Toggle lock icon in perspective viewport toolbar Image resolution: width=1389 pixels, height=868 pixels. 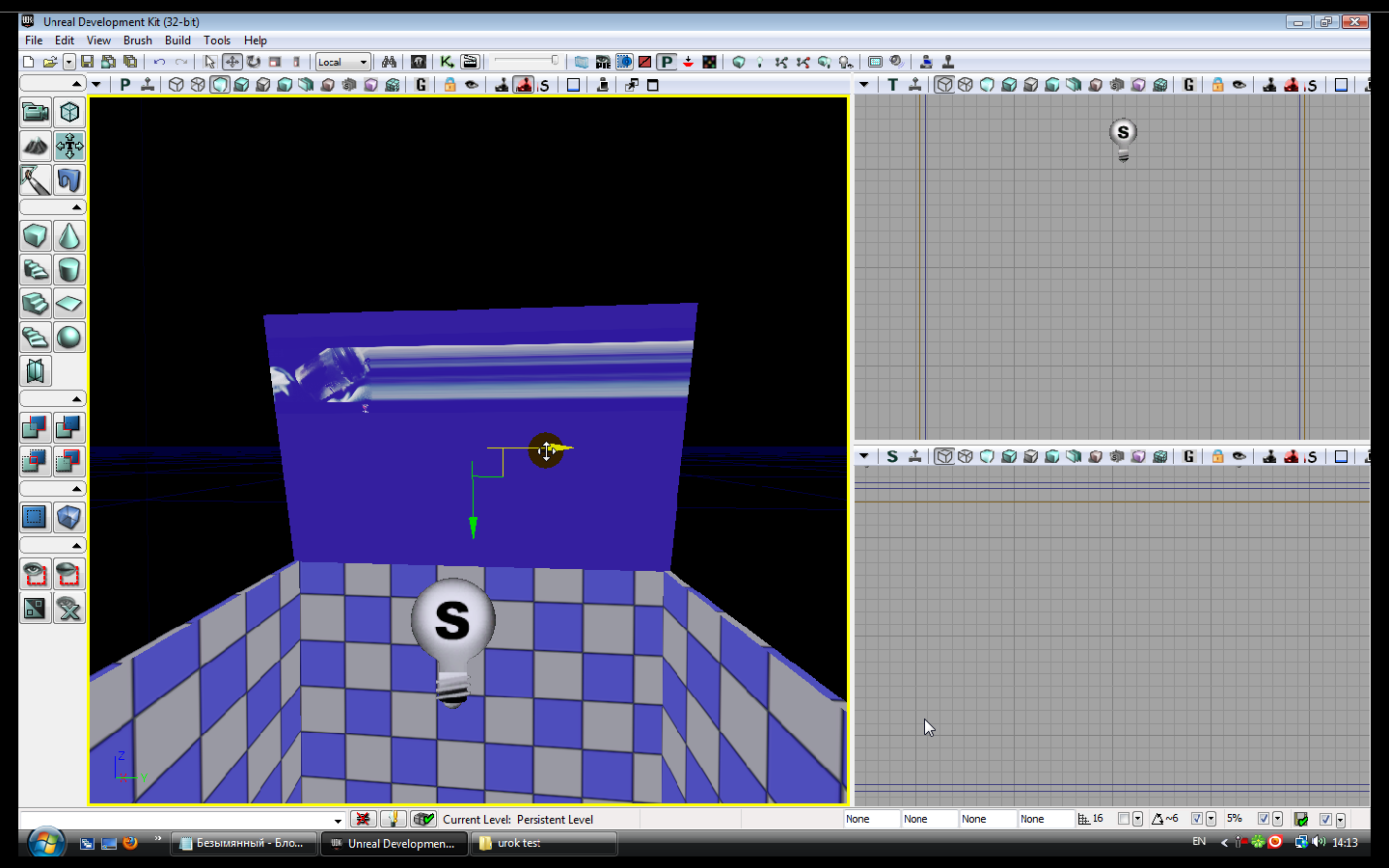449,85
